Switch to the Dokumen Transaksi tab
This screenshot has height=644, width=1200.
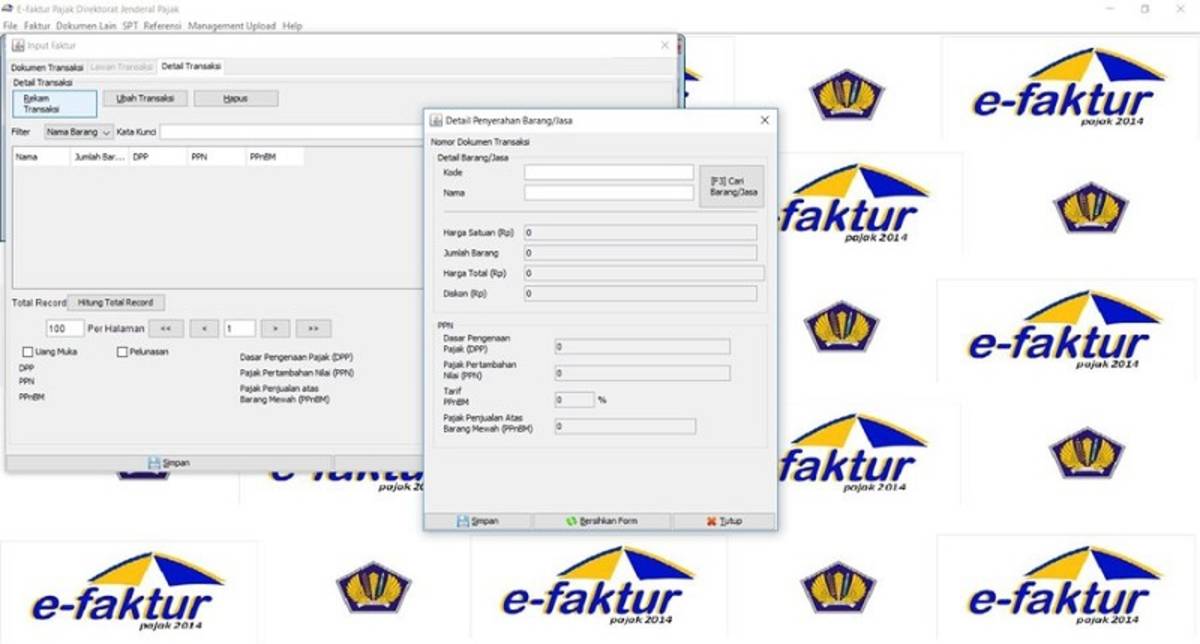(47, 67)
